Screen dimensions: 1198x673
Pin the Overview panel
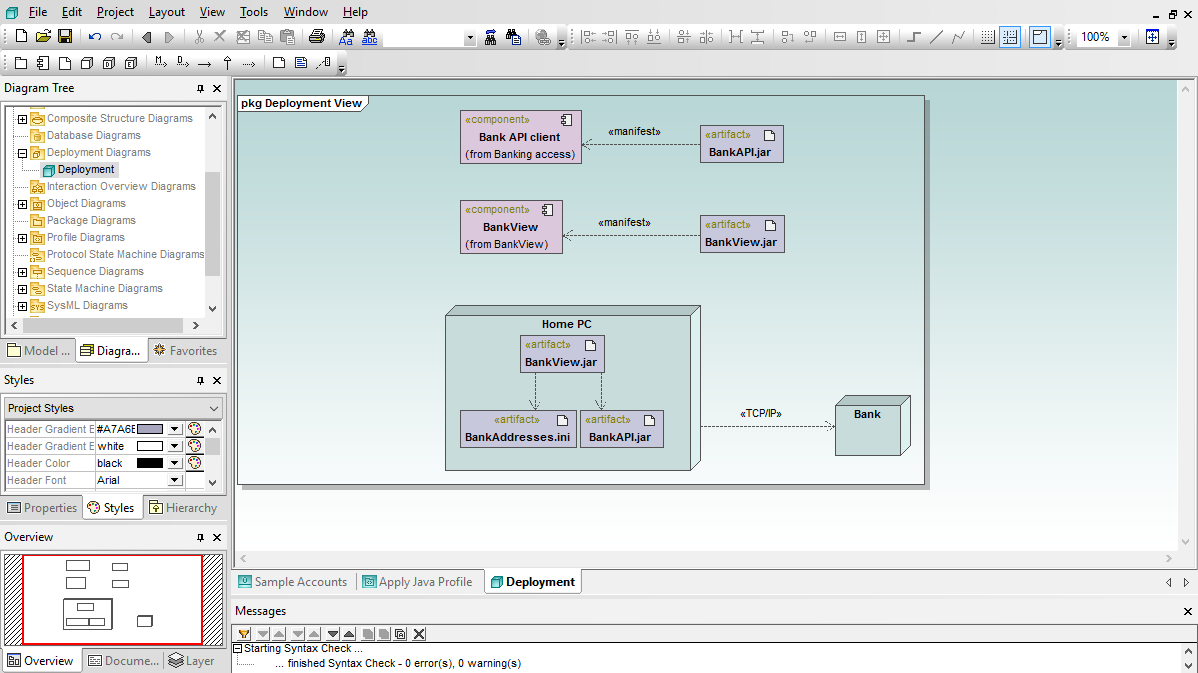tap(200, 538)
